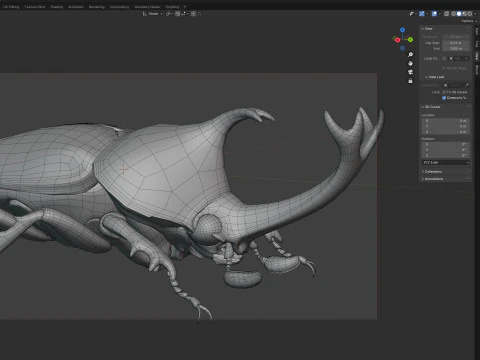Switch to Geometry Nodes workspace
The height and width of the screenshot is (360, 480).
pyautogui.click(x=147, y=7)
